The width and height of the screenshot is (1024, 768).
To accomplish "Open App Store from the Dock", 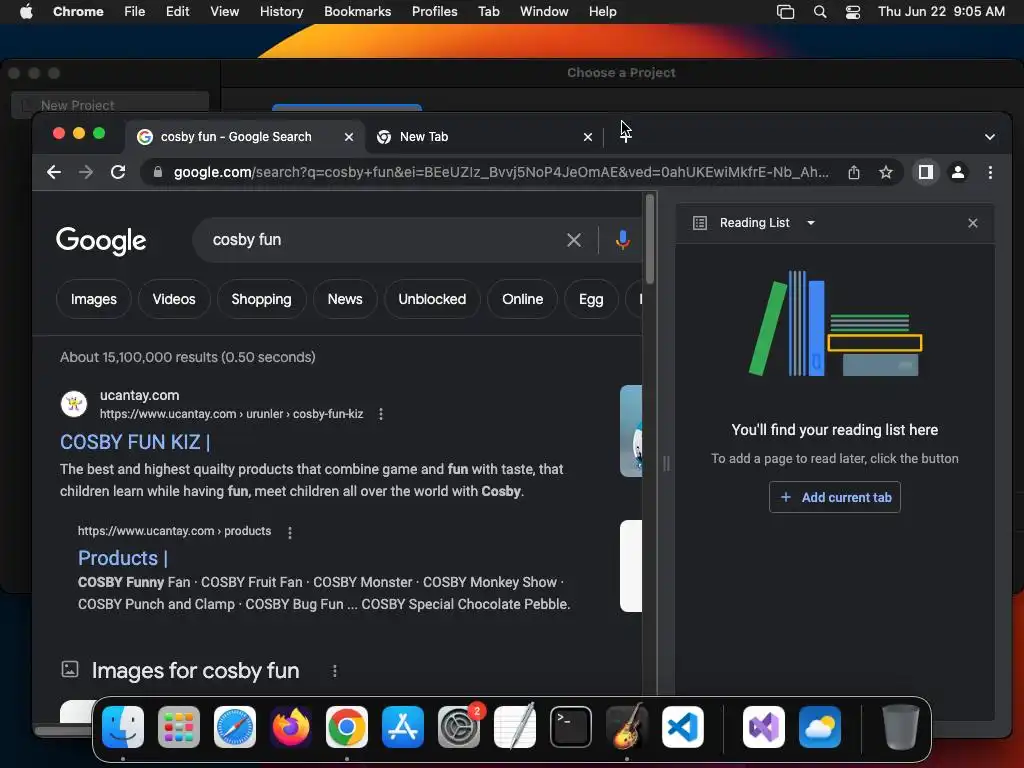I will click(403, 727).
